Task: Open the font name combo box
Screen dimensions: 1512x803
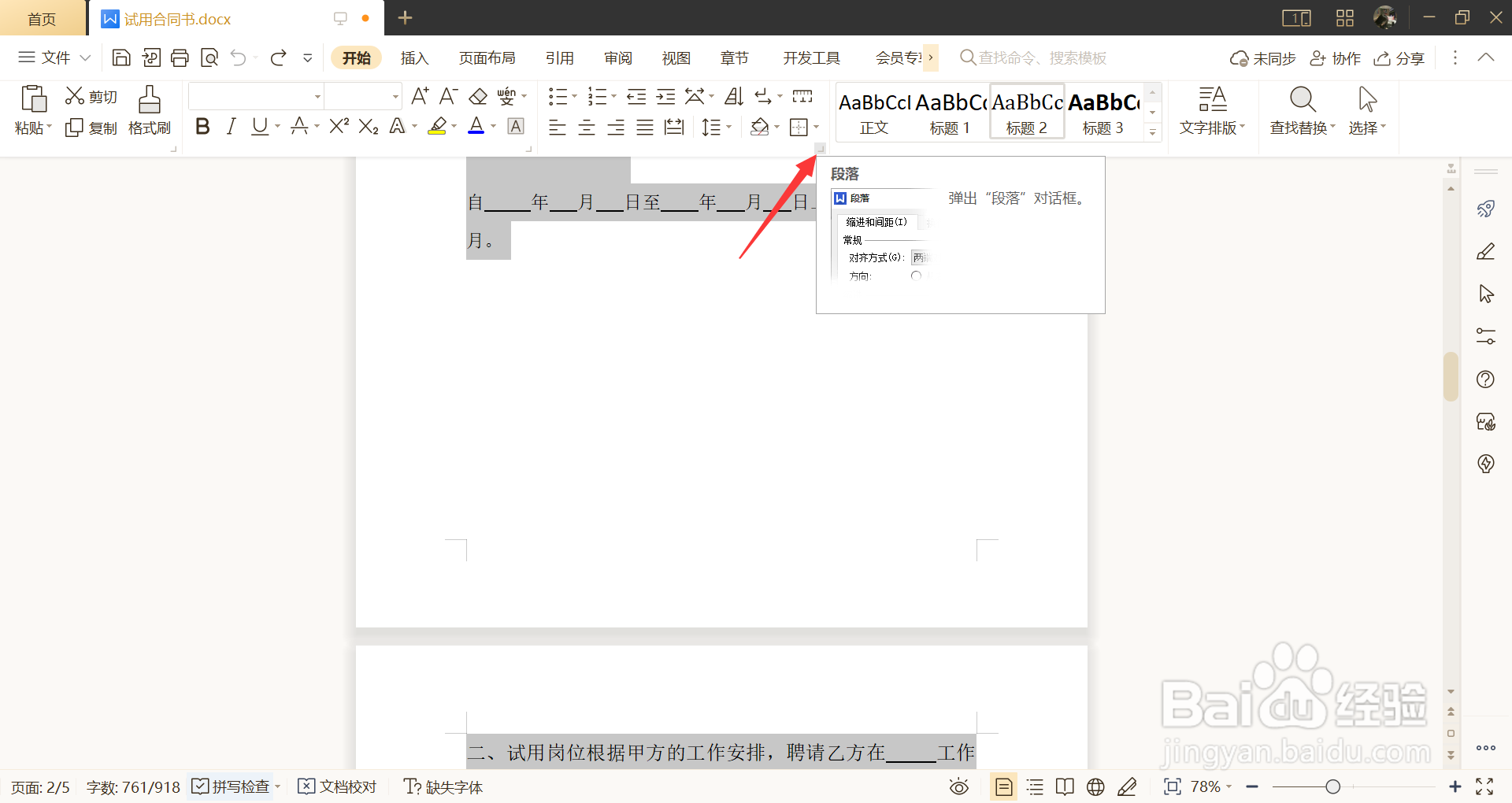Action: click(257, 97)
